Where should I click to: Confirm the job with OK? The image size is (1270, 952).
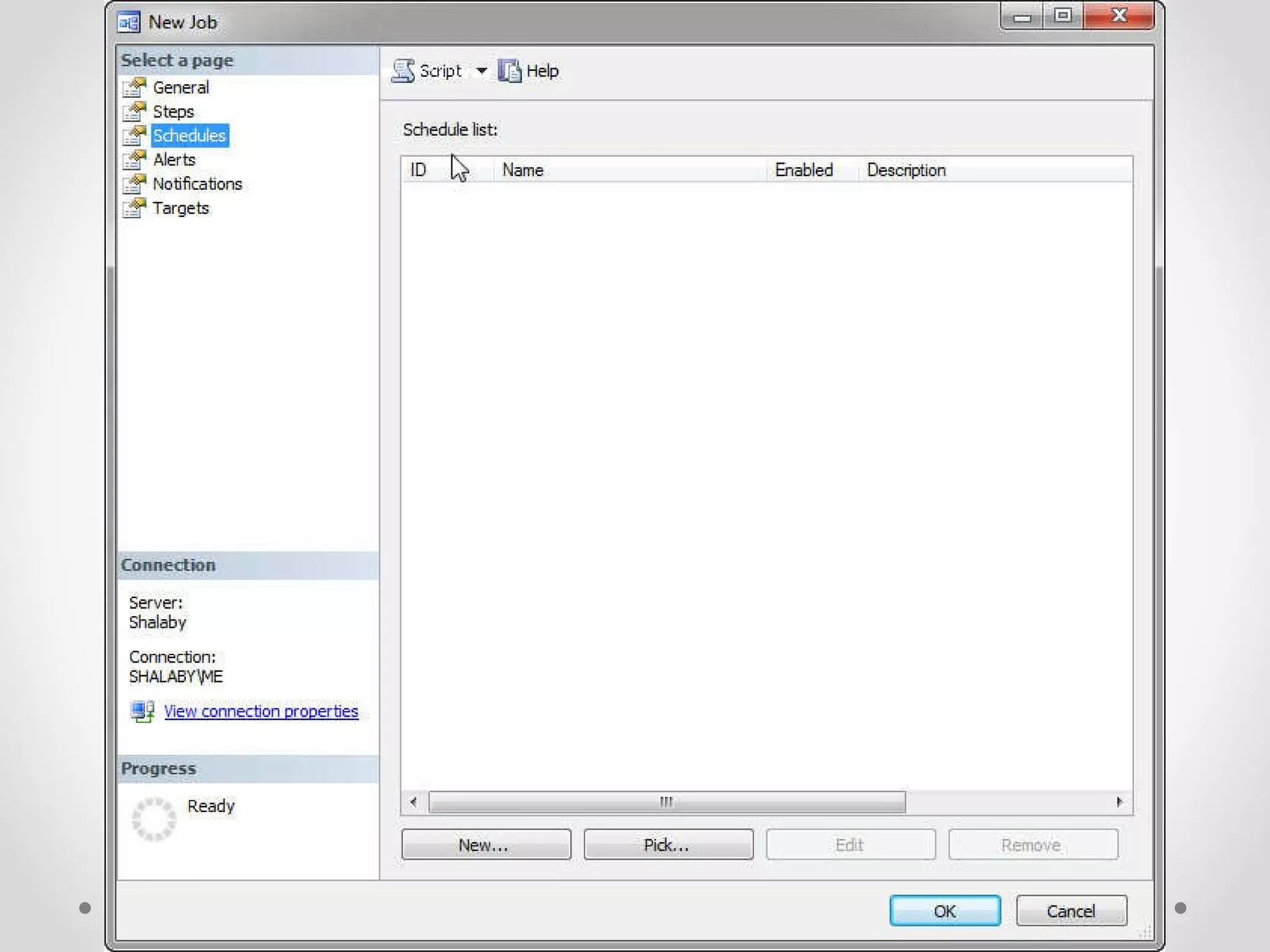[x=944, y=910]
